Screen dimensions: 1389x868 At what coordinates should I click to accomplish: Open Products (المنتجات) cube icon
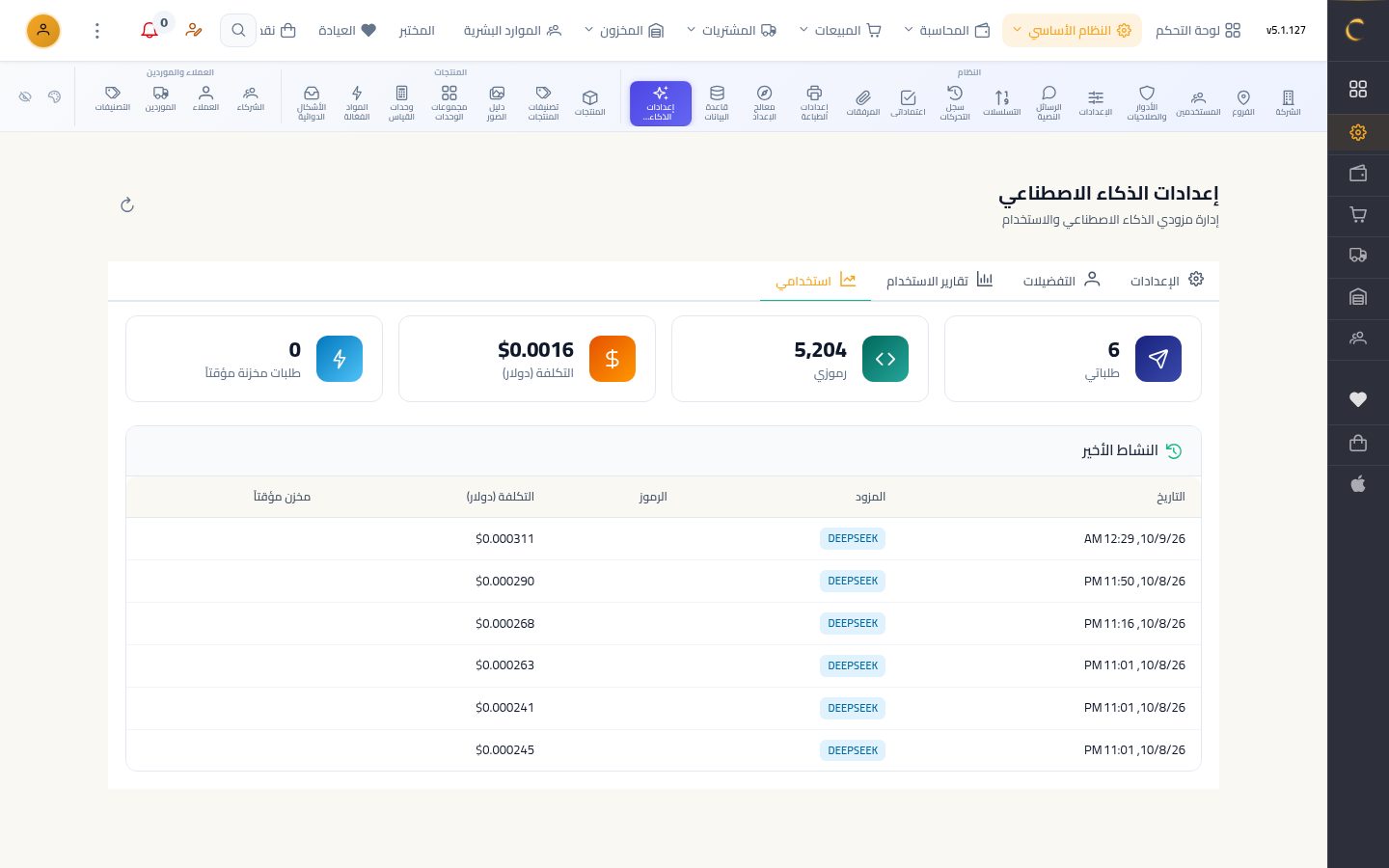click(590, 103)
